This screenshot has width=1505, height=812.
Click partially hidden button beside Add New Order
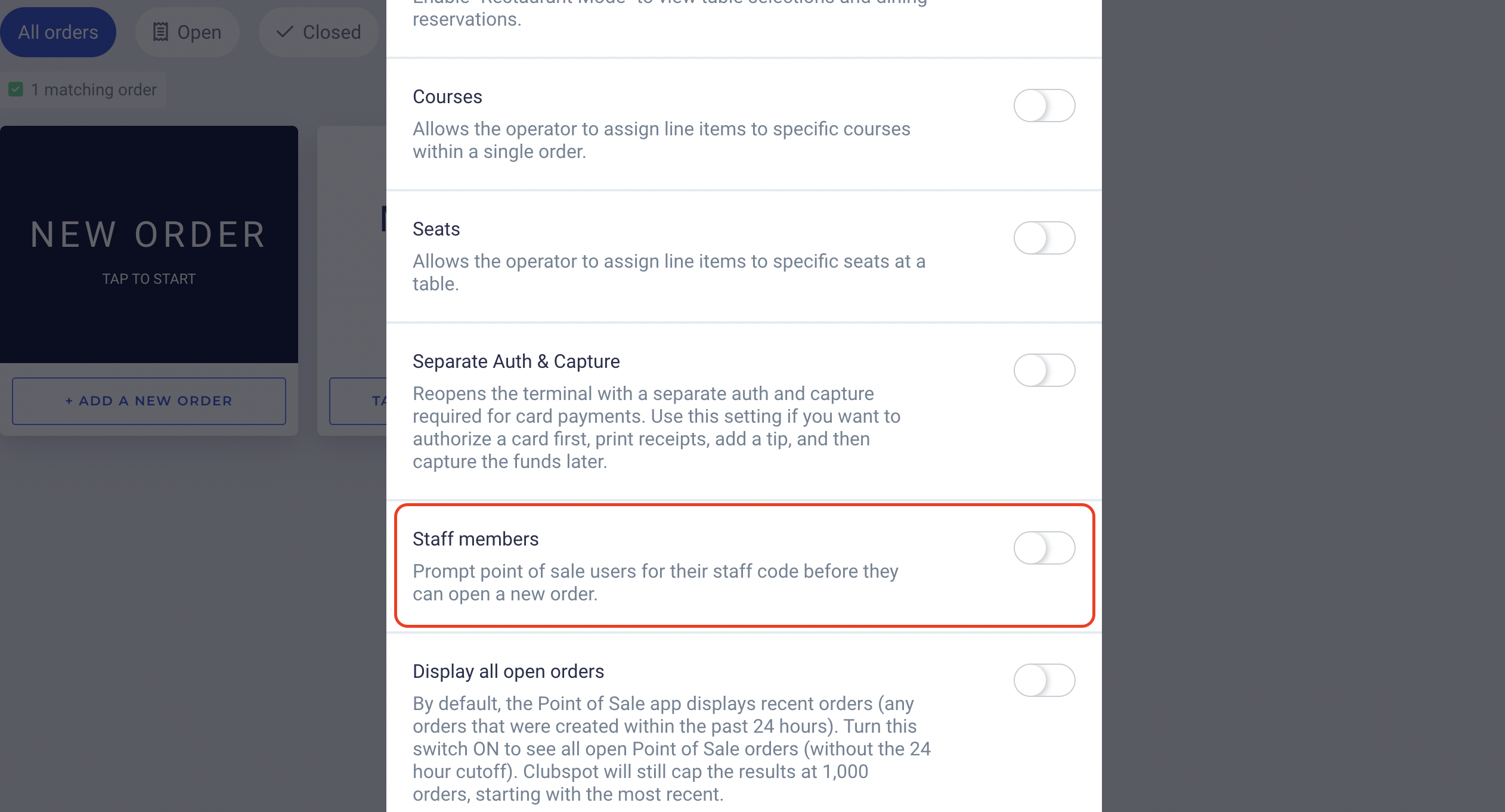coord(358,401)
